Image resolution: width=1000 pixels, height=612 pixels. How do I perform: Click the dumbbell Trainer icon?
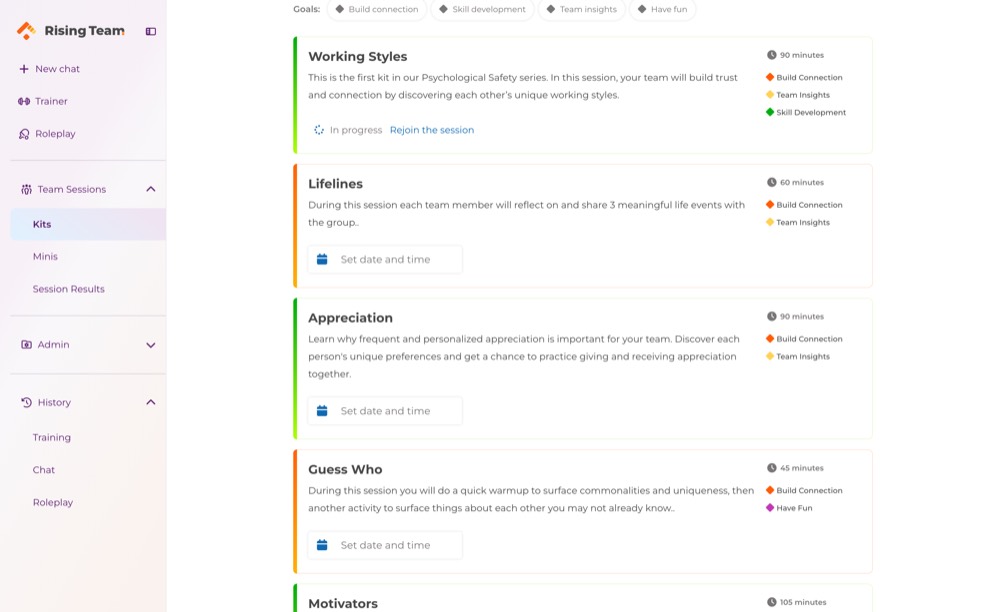point(24,101)
